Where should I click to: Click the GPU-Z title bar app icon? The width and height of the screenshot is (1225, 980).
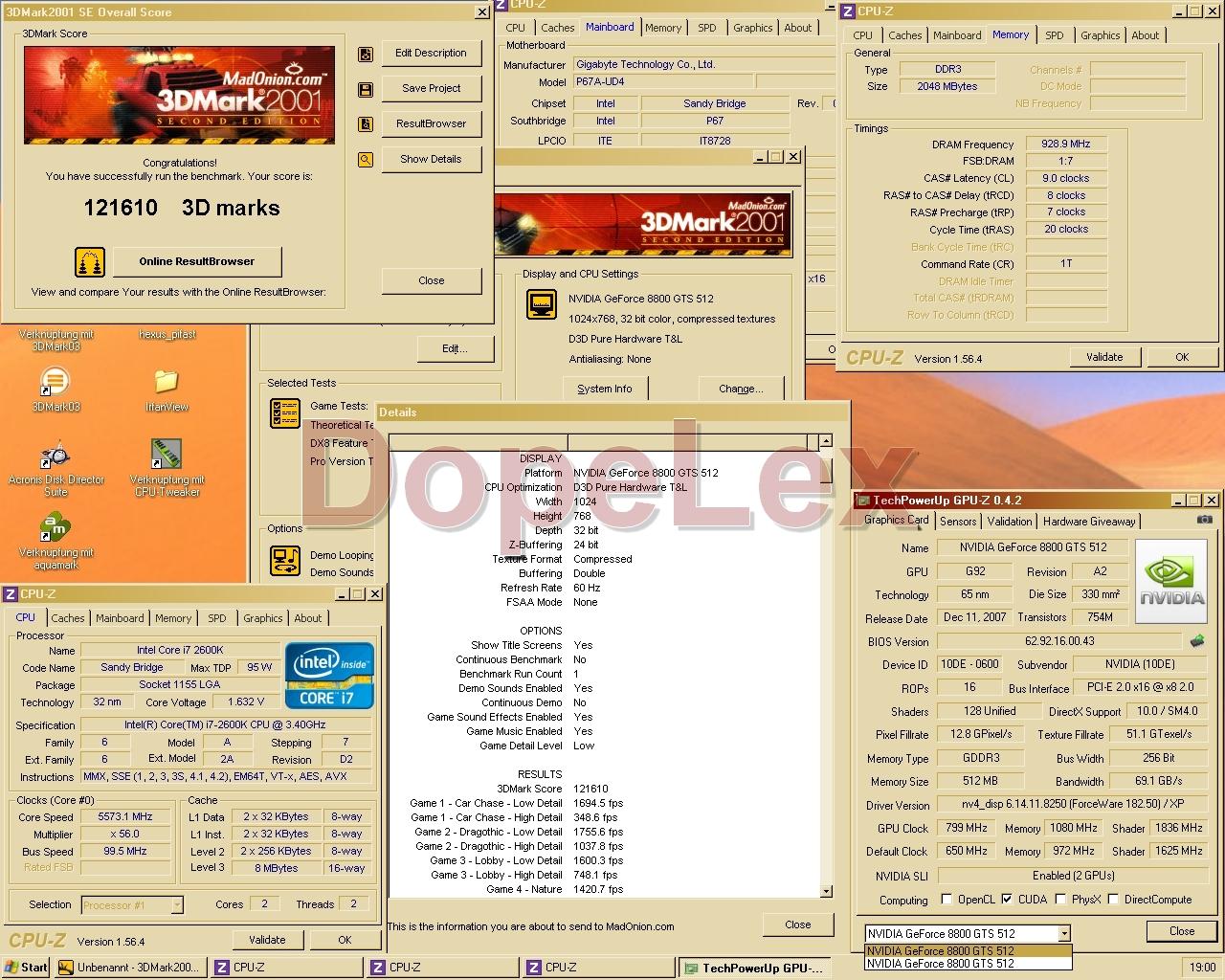863,500
